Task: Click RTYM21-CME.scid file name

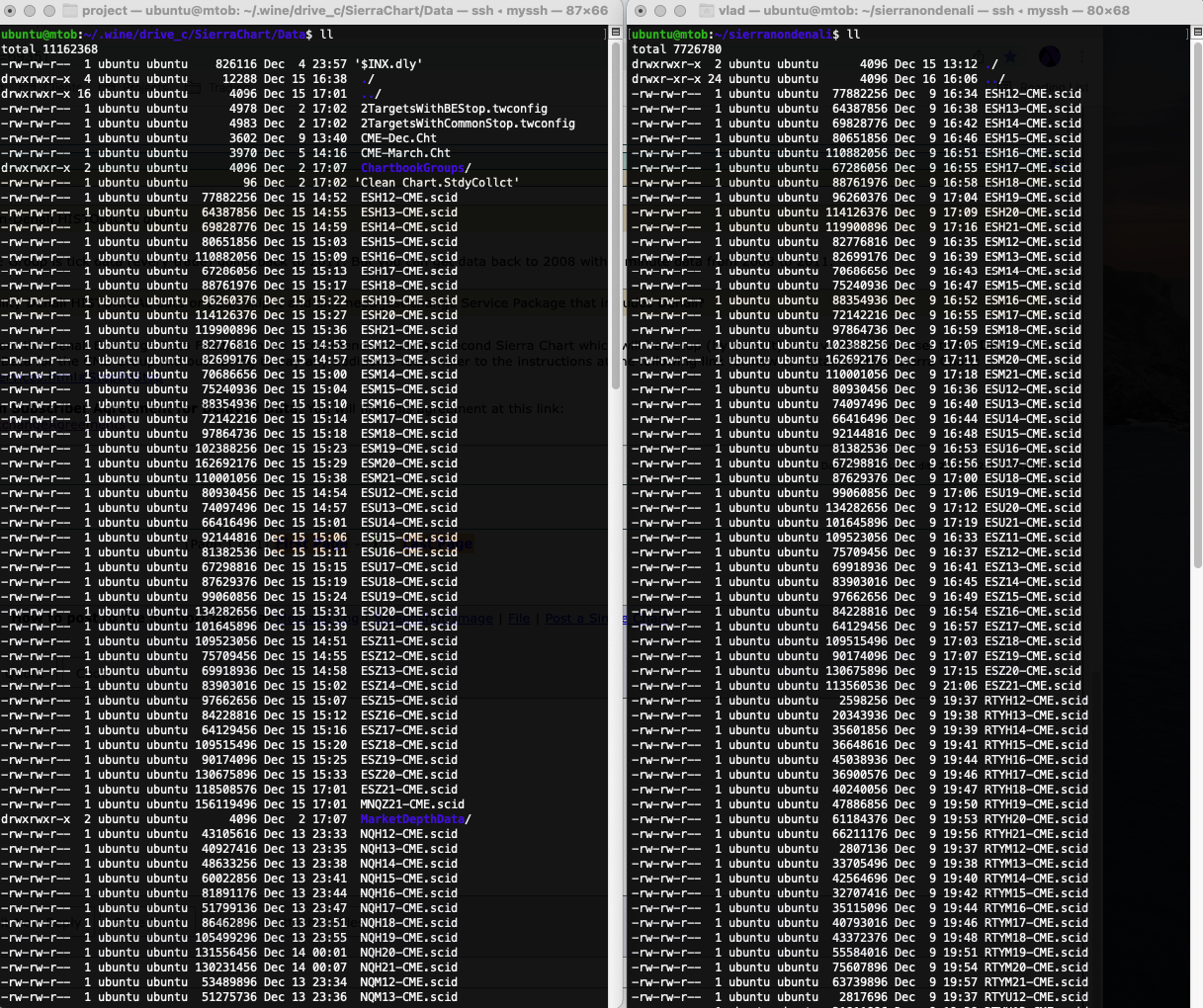Action: 1036,982
